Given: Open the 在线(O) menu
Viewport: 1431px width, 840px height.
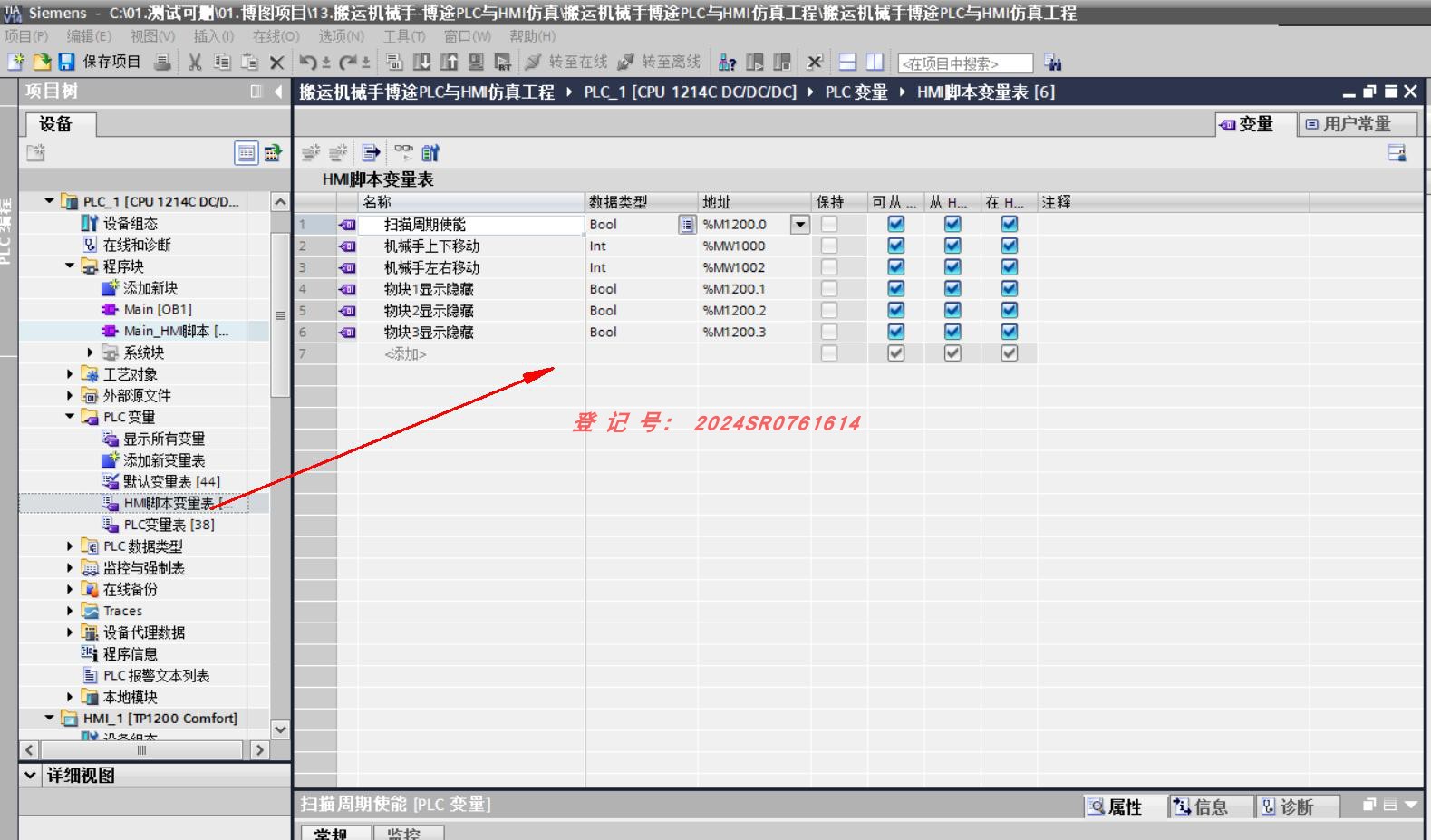Looking at the screenshot, I should (276, 36).
